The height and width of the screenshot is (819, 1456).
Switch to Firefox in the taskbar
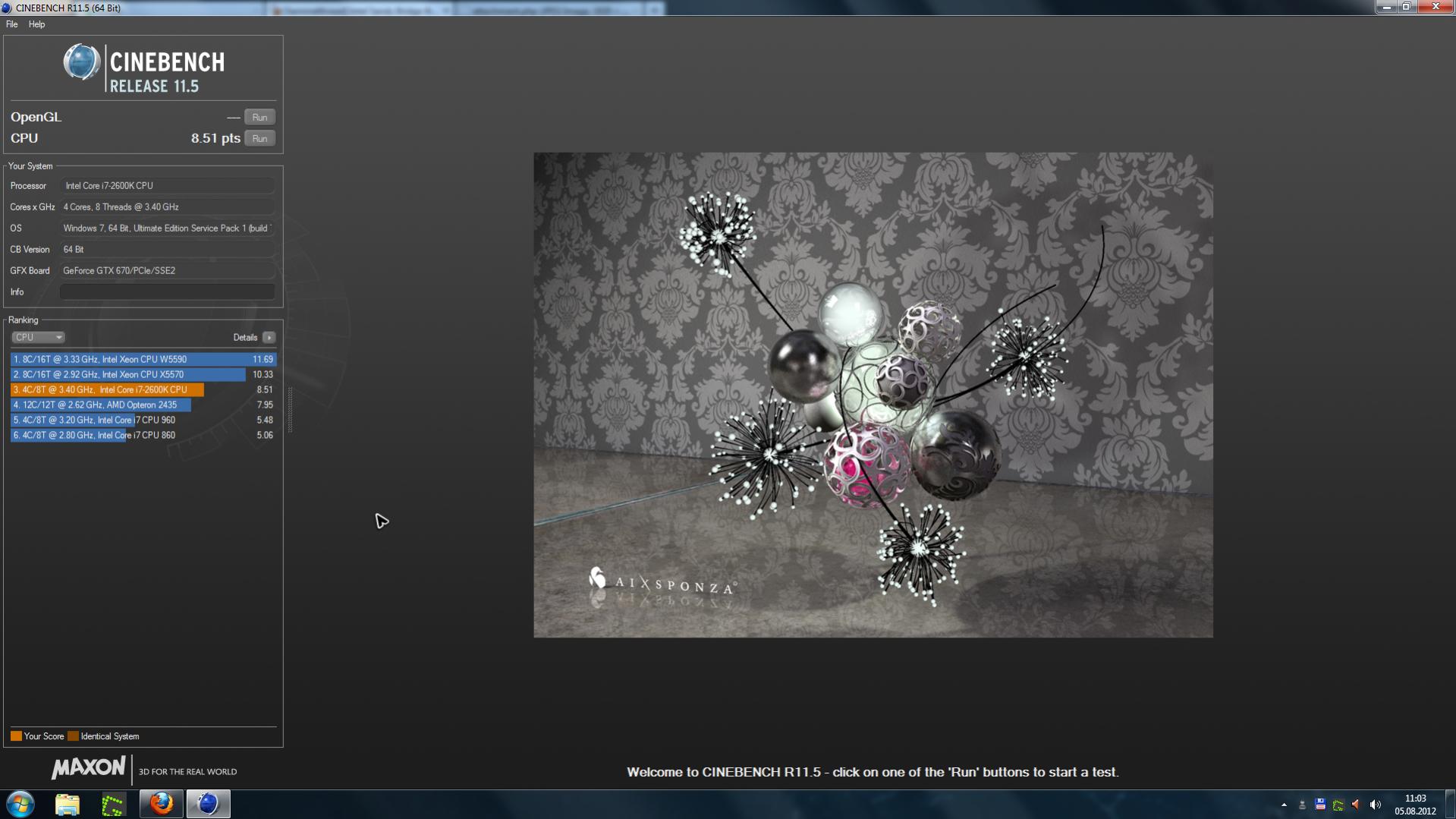click(161, 804)
